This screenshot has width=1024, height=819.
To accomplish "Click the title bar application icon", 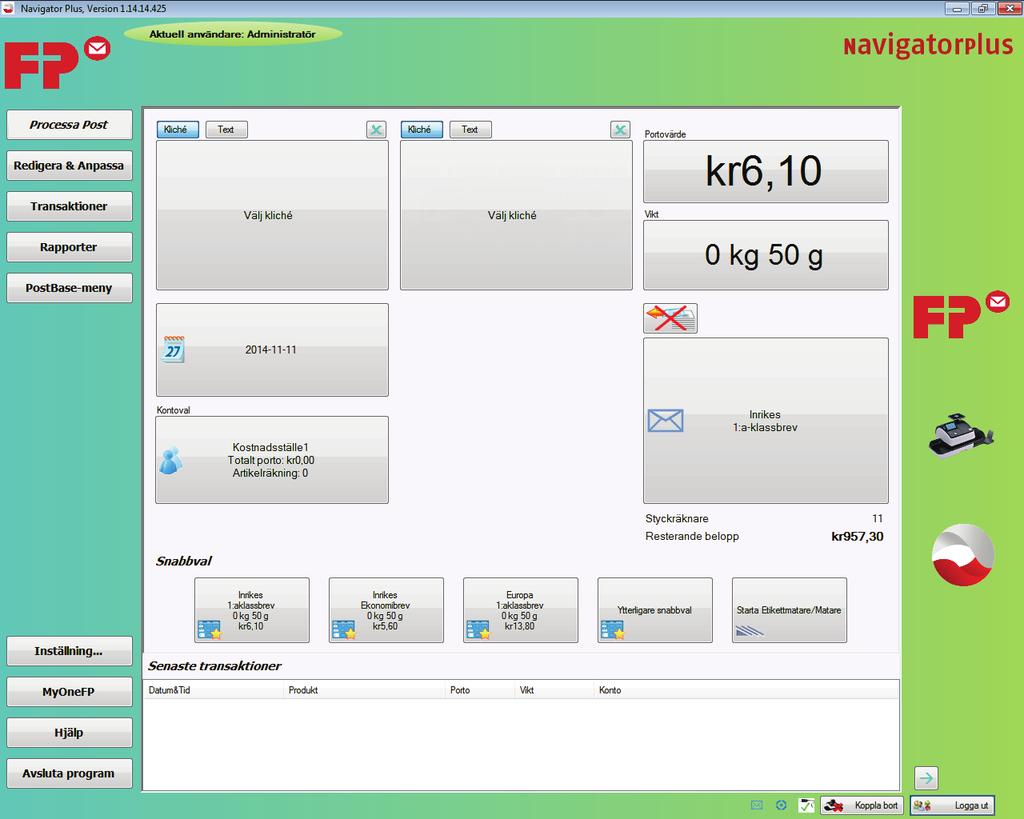I will click(x=9, y=8).
